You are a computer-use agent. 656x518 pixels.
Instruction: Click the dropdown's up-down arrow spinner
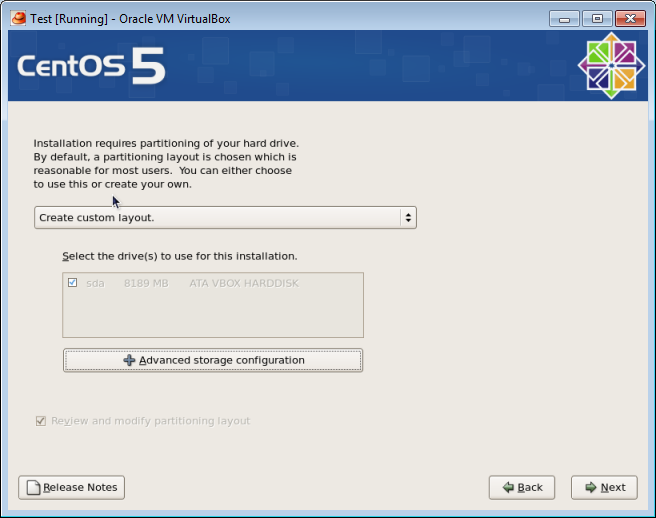click(x=408, y=218)
